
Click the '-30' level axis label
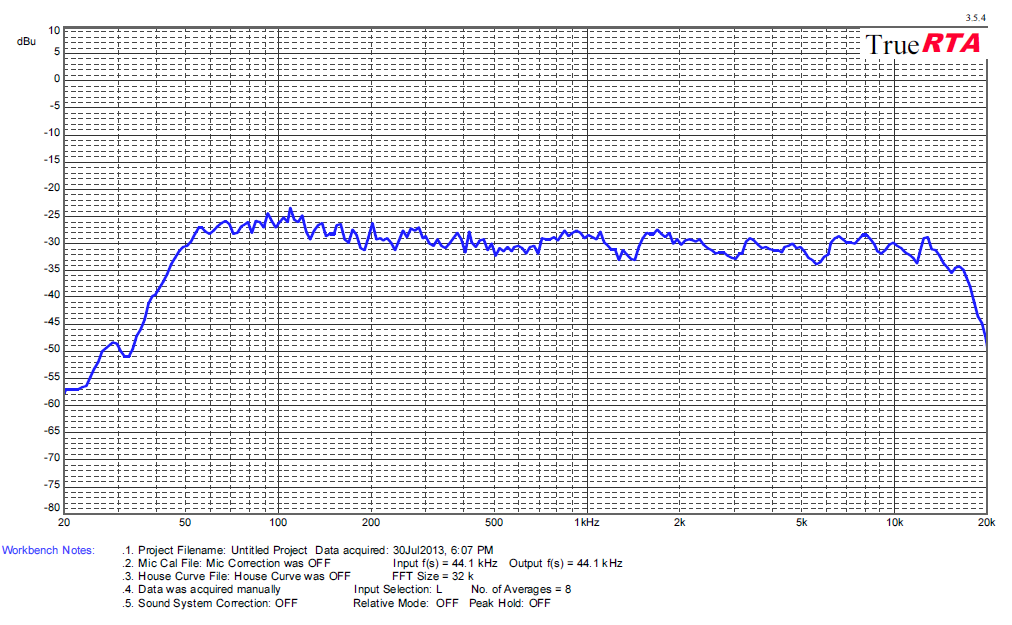(52, 241)
